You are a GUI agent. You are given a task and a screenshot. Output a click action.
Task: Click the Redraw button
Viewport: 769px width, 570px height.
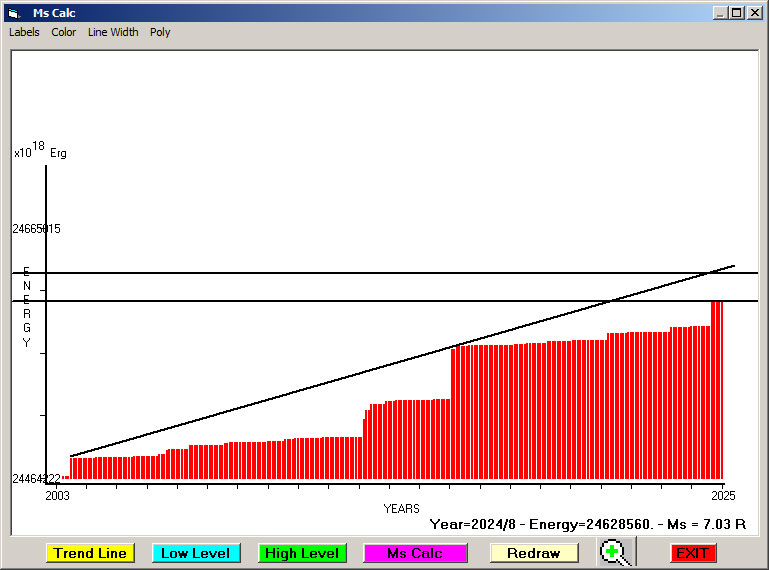tap(533, 553)
